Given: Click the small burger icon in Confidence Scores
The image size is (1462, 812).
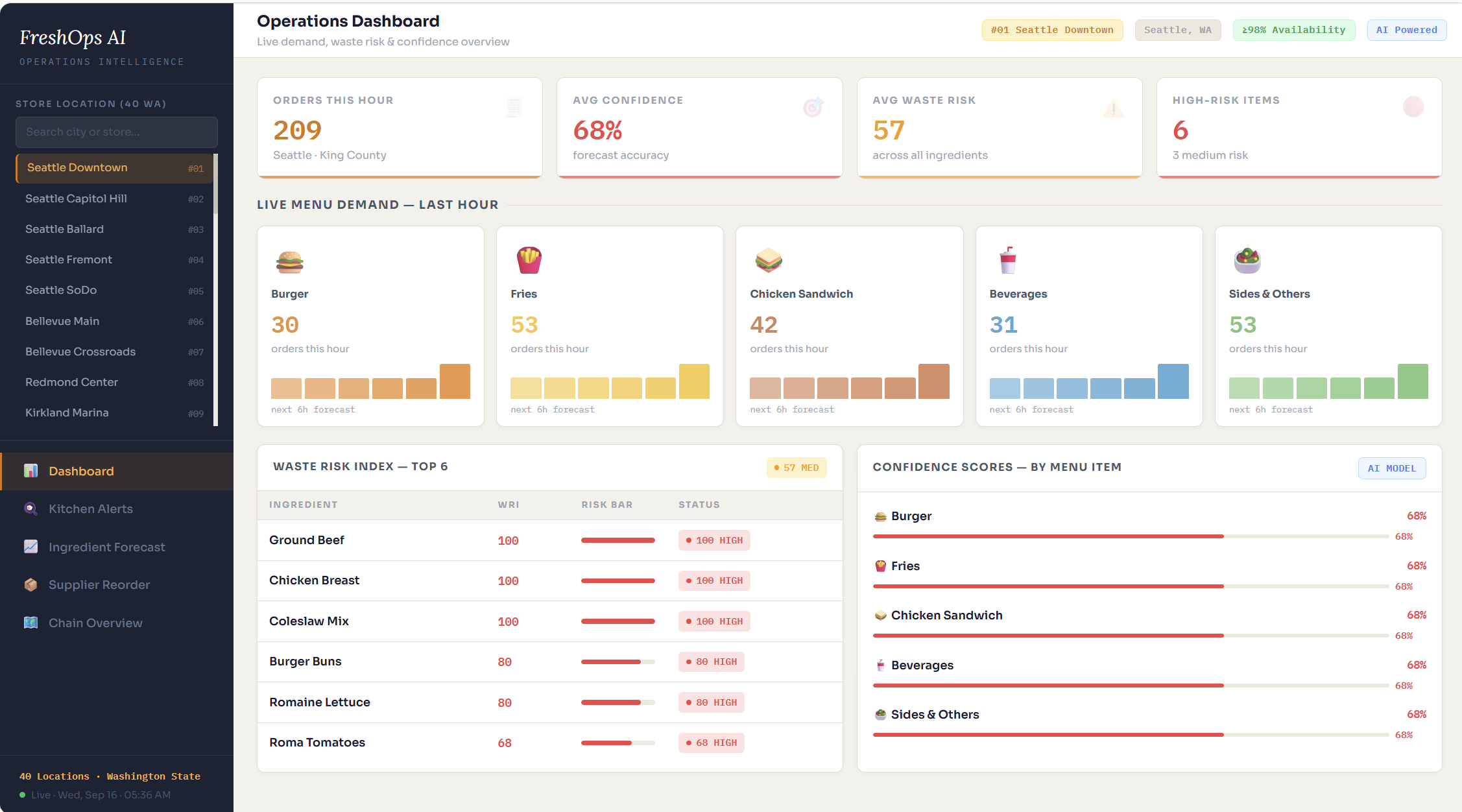Looking at the screenshot, I should coord(880,516).
